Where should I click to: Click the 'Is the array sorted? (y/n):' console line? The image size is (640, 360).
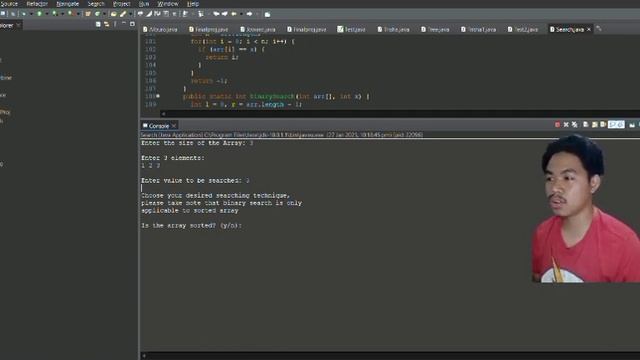[x=191, y=225]
